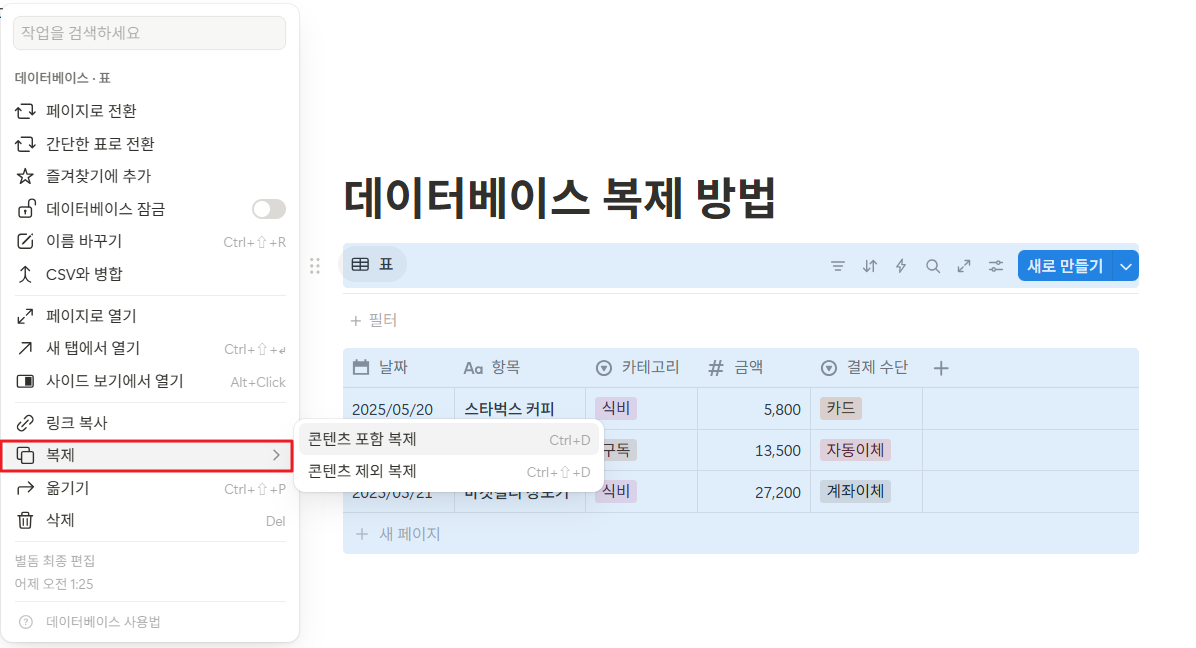Viewport: 1196px width, 648px height.
Task: Open the 새로 만들기 dropdown chevron
Action: (x=1126, y=266)
